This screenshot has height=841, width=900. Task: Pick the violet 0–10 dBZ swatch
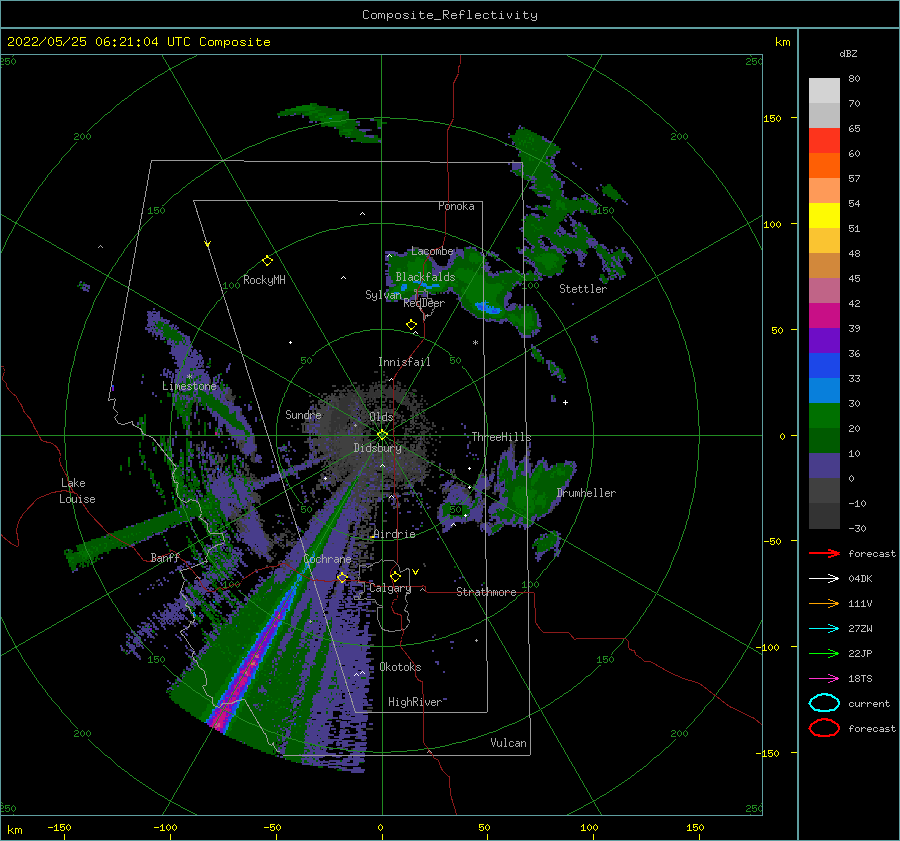(x=824, y=466)
